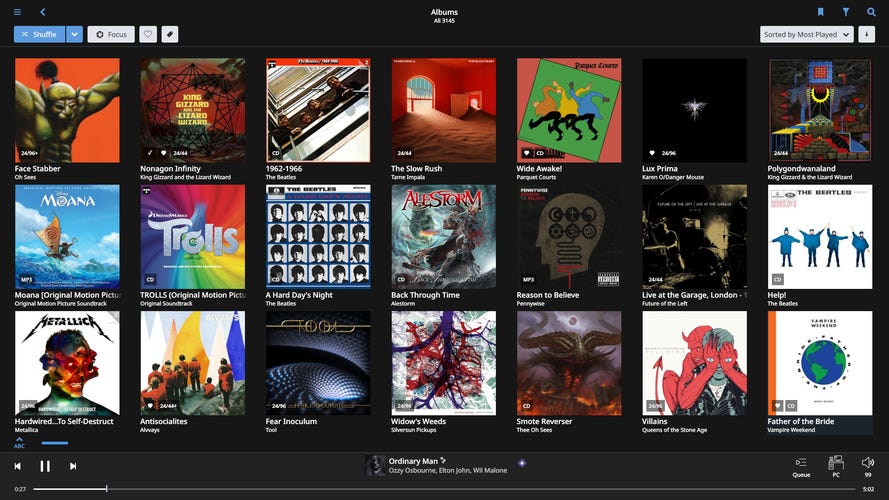
Task: Open the Ordinary Man now playing title
Action: pyautogui.click(x=413, y=461)
